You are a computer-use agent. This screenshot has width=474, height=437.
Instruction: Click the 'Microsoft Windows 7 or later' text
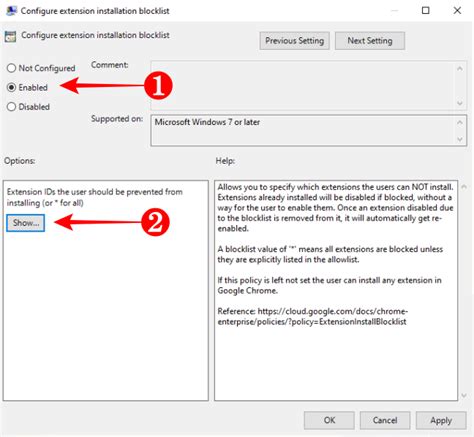(207, 122)
